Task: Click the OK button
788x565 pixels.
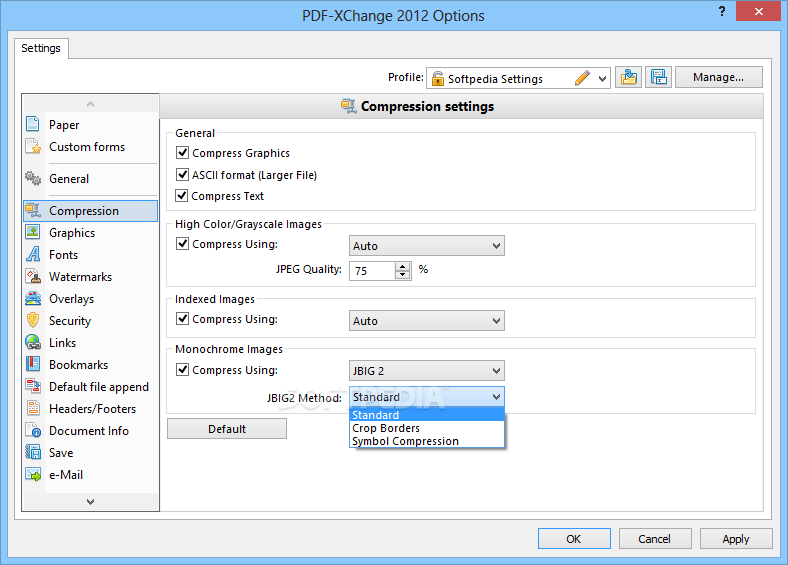Action: click(574, 539)
